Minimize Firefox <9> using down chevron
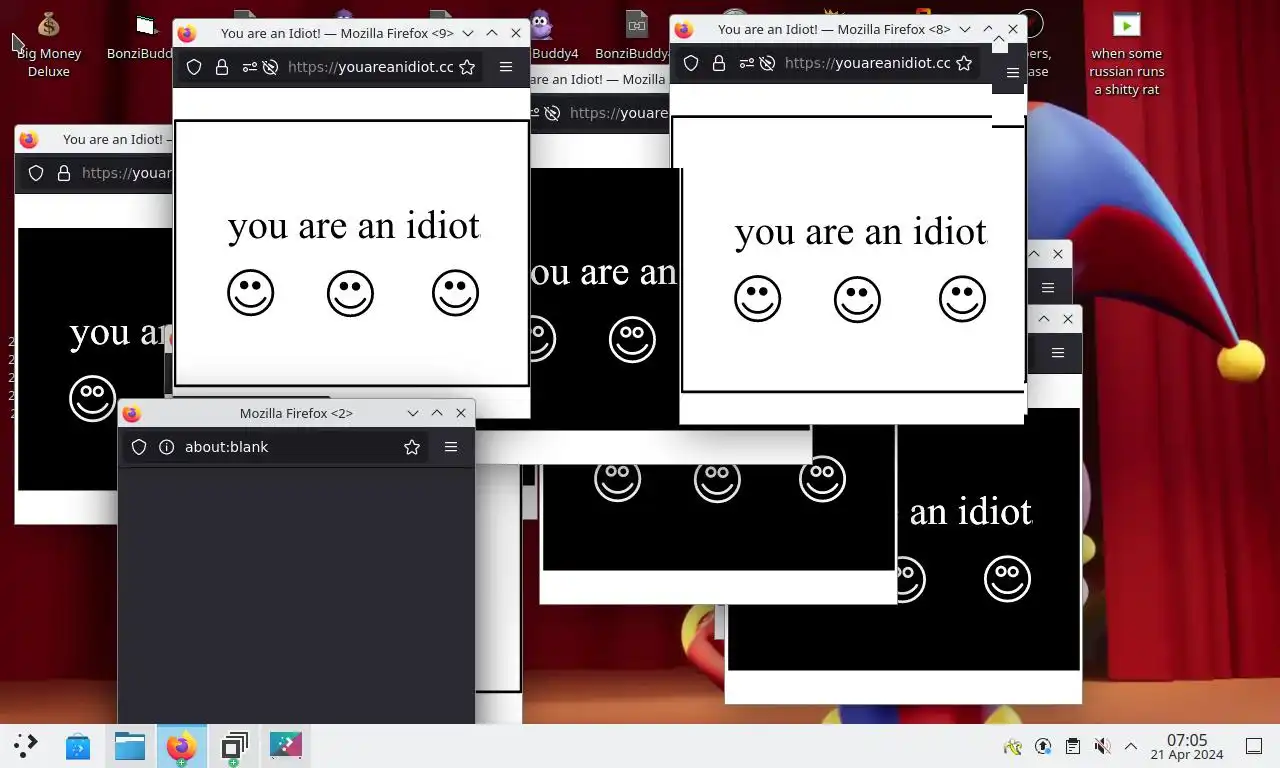The image size is (1280, 768). point(467,33)
